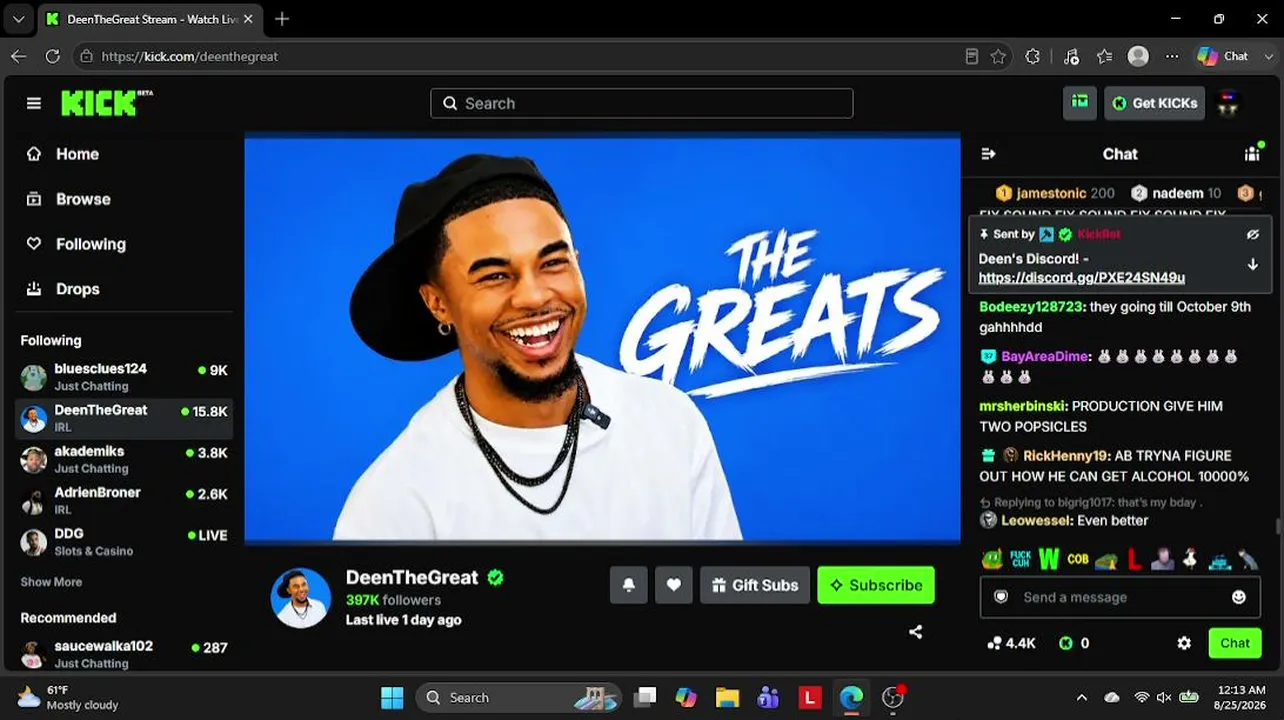
Task: Focus the Send a message field
Action: point(1120,597)
